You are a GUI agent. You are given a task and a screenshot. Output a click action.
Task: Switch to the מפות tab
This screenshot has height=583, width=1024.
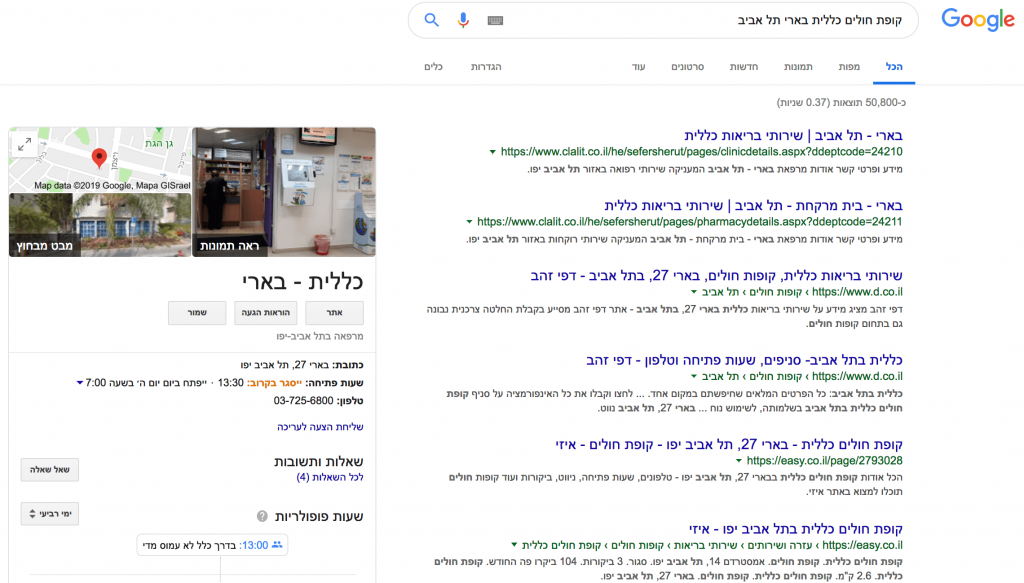click(849, 67)
